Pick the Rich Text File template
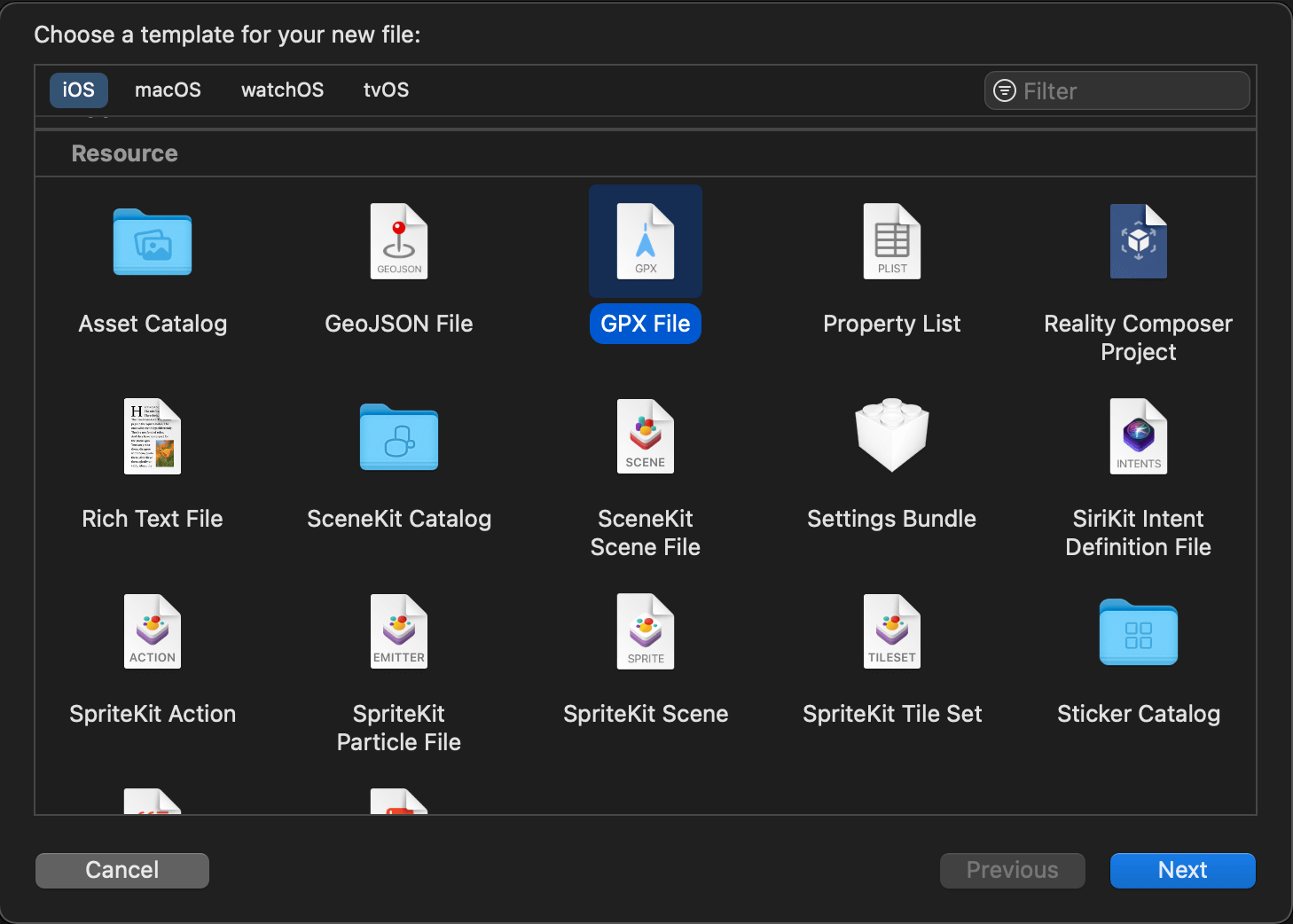 tap(152, 436)
